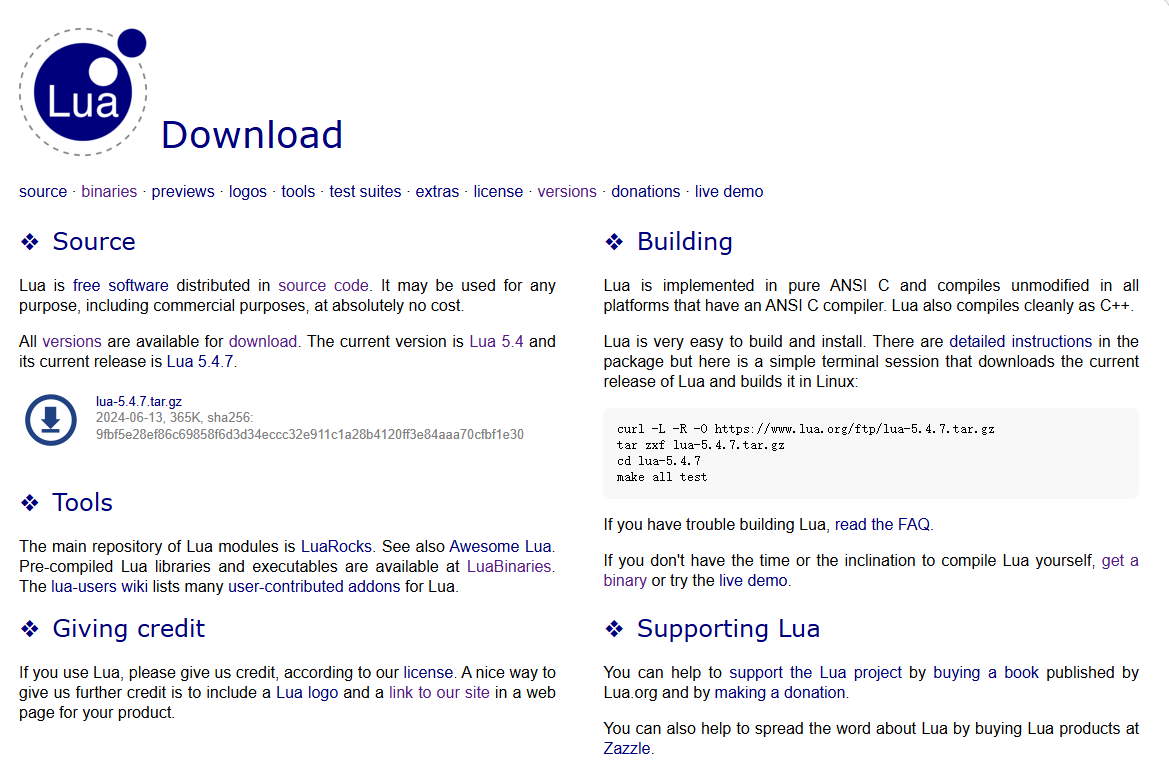Download lua-5.4.7.tar.gz file link
Screen dimensions: 1169x773
point(139,401)
